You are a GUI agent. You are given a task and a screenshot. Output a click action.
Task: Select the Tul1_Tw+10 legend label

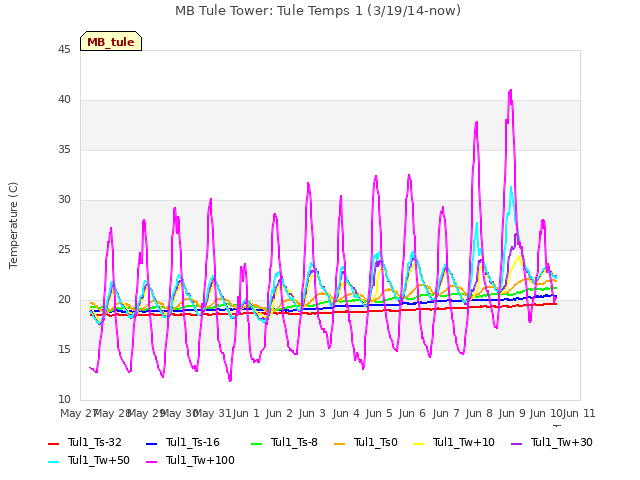point(464,442)
